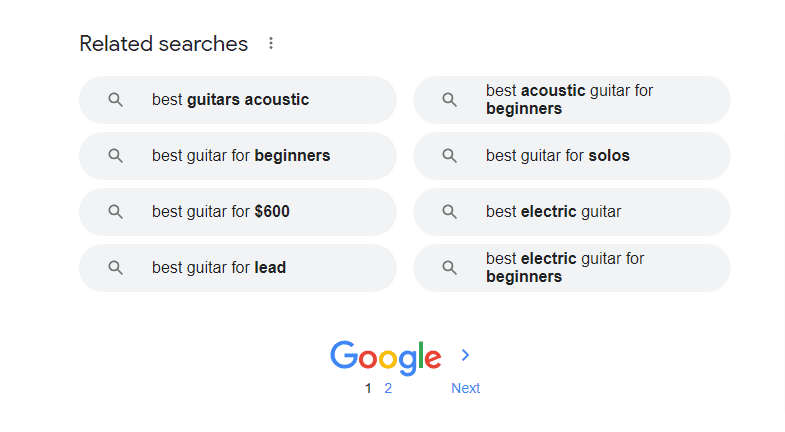
Task: Search for 'best guitars acoustic' suggestion
Action: pos(230,100)
